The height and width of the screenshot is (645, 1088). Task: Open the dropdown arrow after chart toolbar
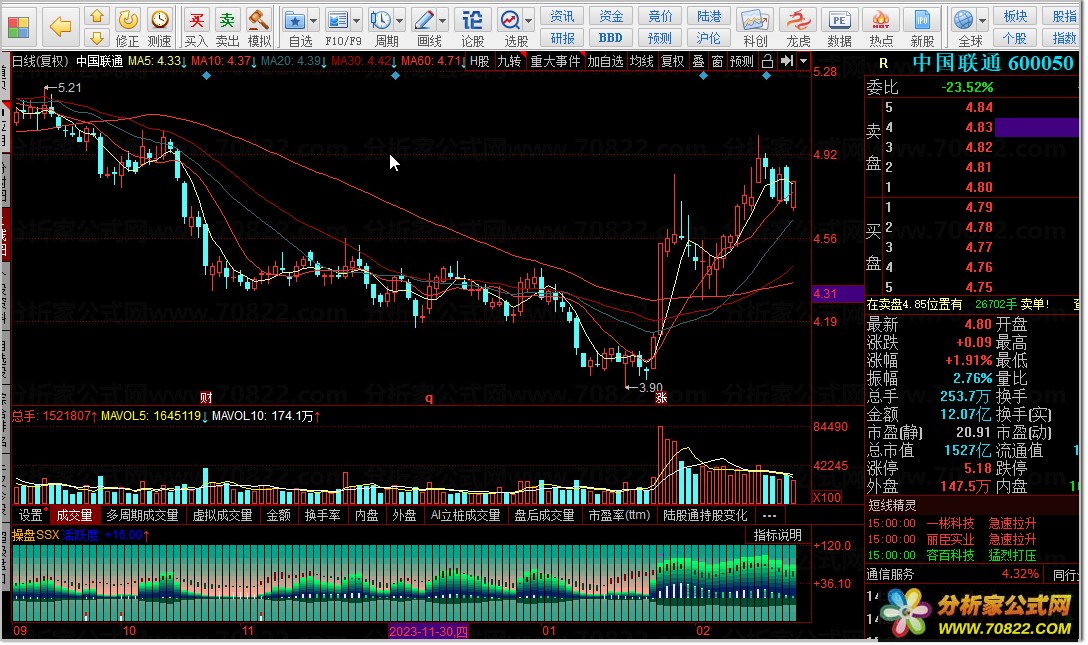pyautogui.click(x=804, y=62)
